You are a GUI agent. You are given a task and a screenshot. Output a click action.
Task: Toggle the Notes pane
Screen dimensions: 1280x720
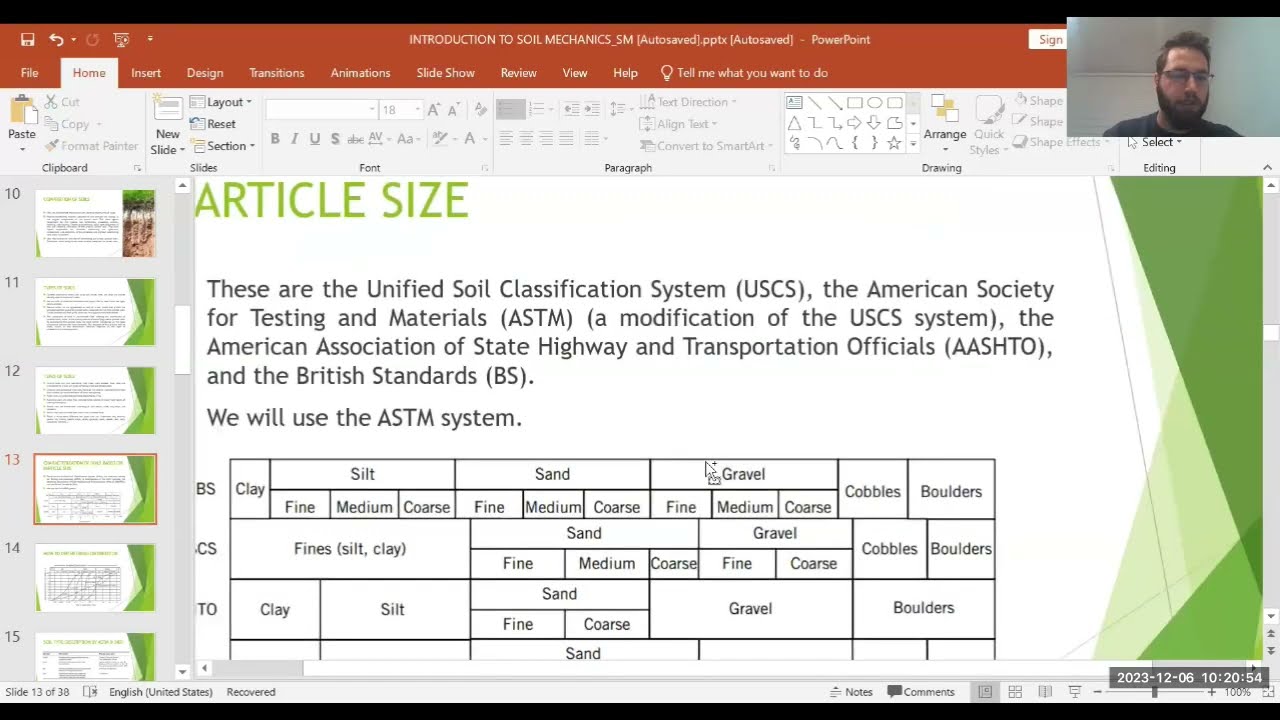click(851, 692)
